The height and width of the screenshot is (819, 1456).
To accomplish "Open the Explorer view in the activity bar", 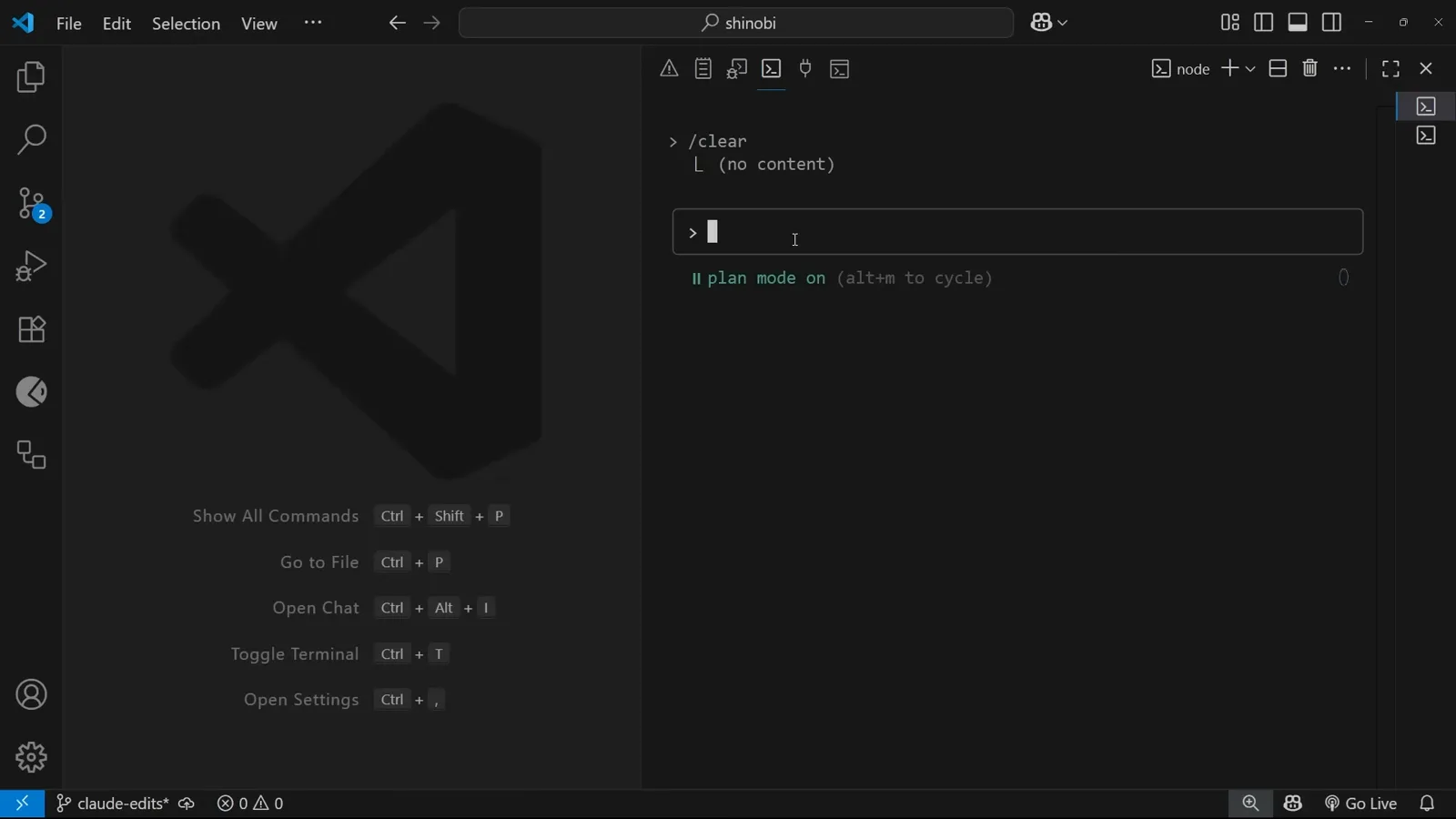I will [31, 77].
